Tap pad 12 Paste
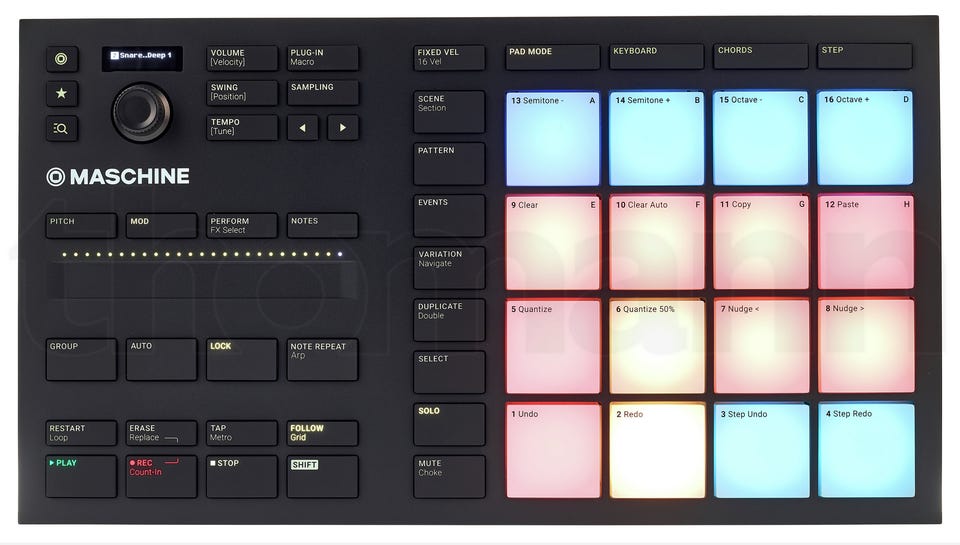This screenshot has height=545, width=960. point(866,242)
